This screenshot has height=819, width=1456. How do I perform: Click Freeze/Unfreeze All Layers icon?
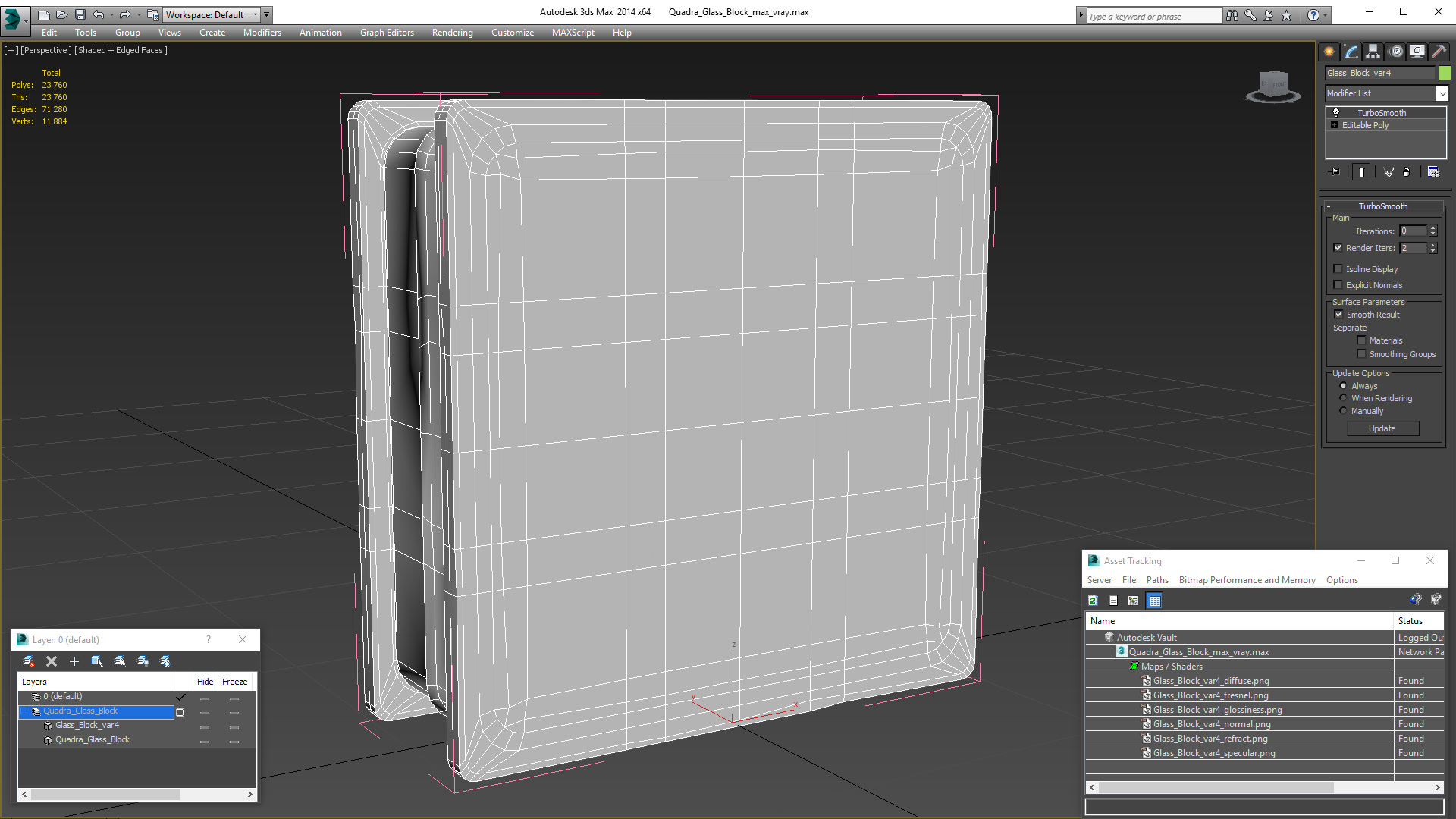click(165, 661)
